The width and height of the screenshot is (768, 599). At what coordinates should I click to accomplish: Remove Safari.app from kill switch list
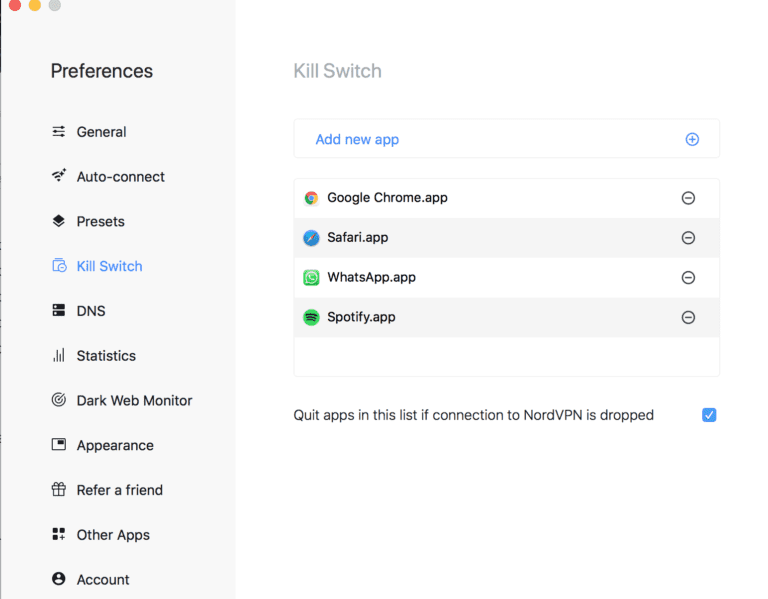(x=688, y=238)
